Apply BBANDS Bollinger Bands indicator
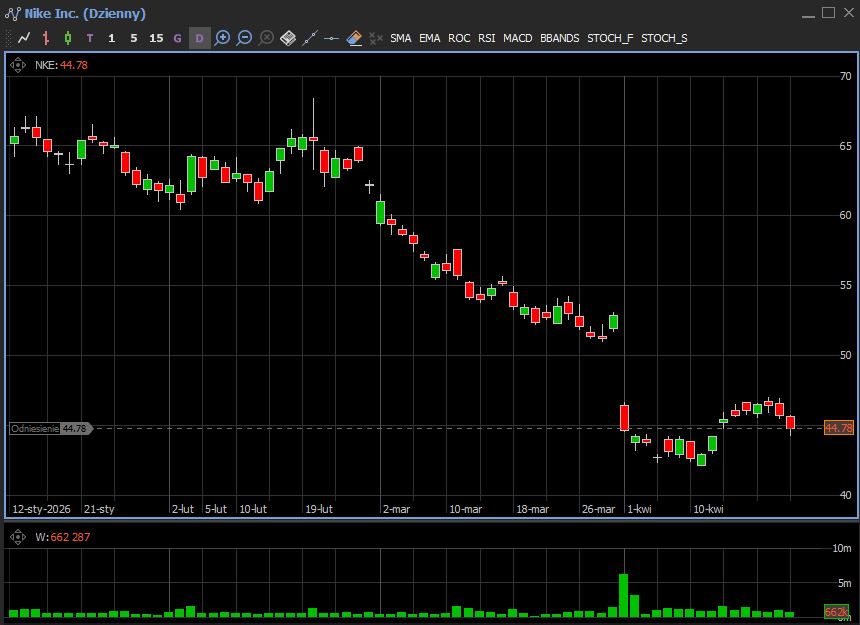860x625 pixels. [559, 38]
